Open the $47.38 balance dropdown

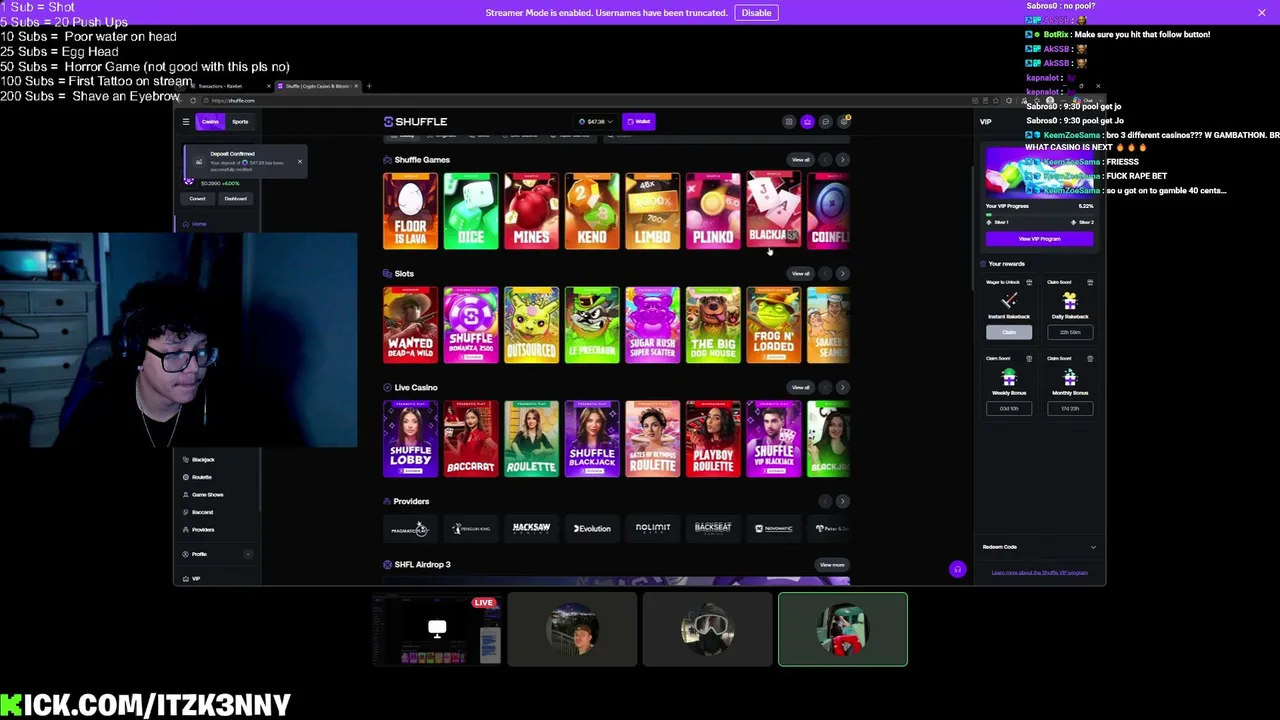click(x=596, y=122)
